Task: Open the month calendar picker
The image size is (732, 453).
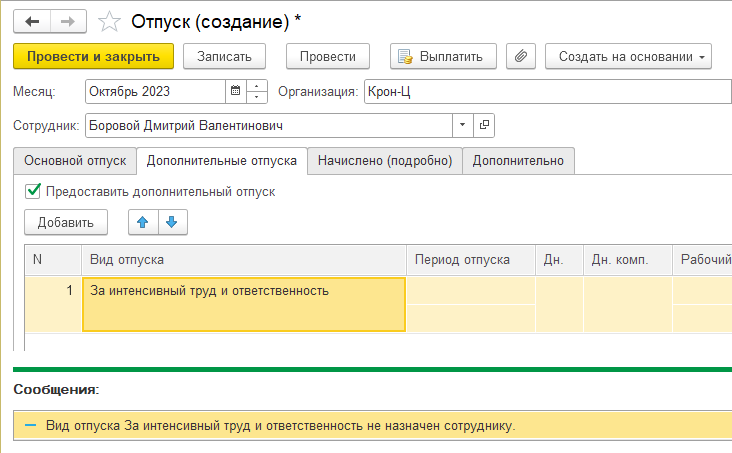Action: (x=236, y=92)
